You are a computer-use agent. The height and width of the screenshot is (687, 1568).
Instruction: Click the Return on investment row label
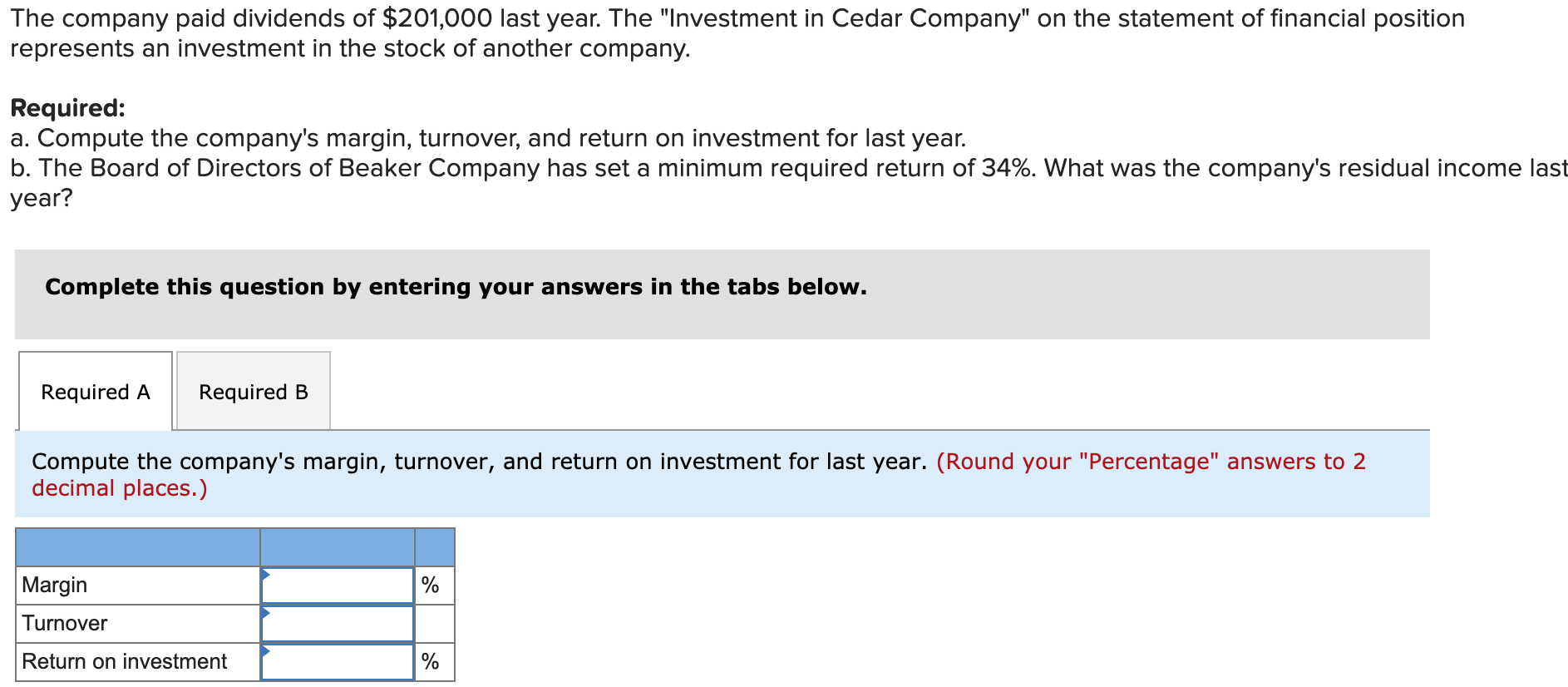[x=123, y=660]
